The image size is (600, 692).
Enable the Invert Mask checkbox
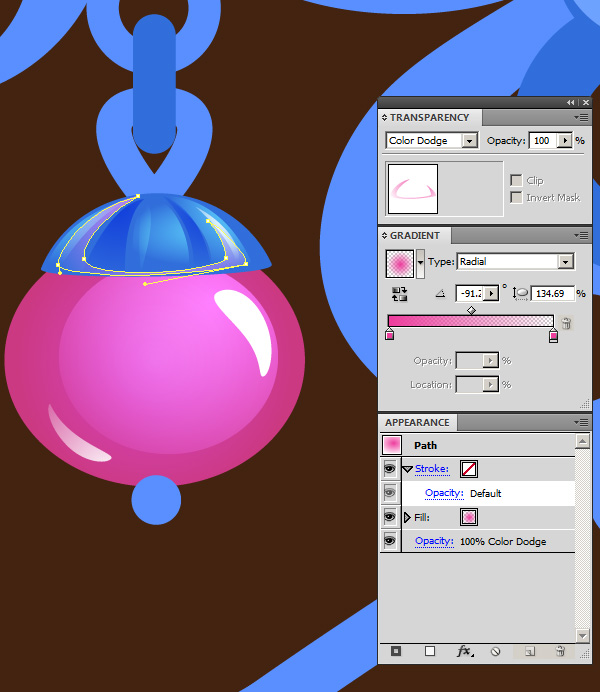tap(516, 197)
